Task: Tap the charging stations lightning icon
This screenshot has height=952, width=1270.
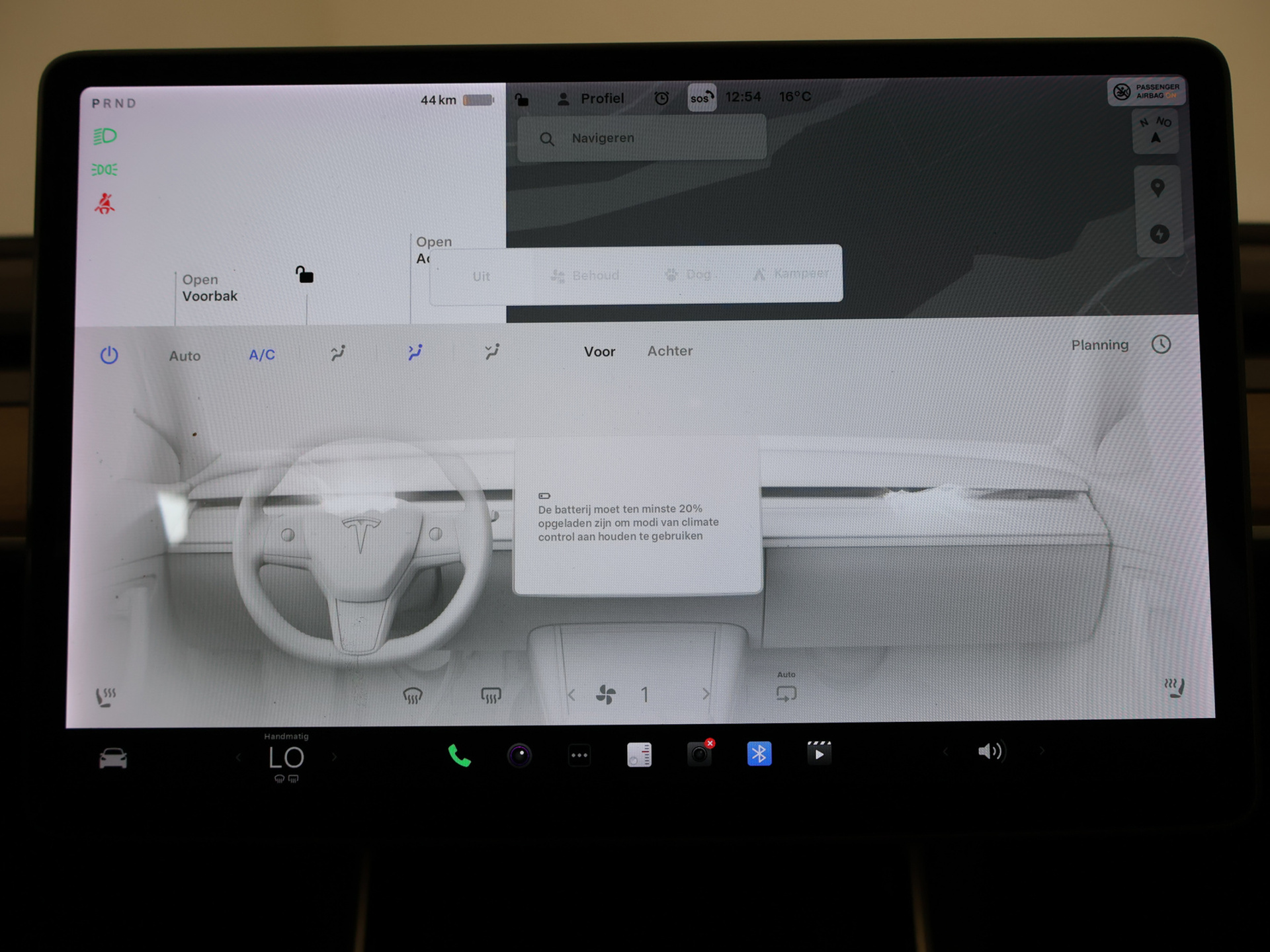Action: (1159, 234)
